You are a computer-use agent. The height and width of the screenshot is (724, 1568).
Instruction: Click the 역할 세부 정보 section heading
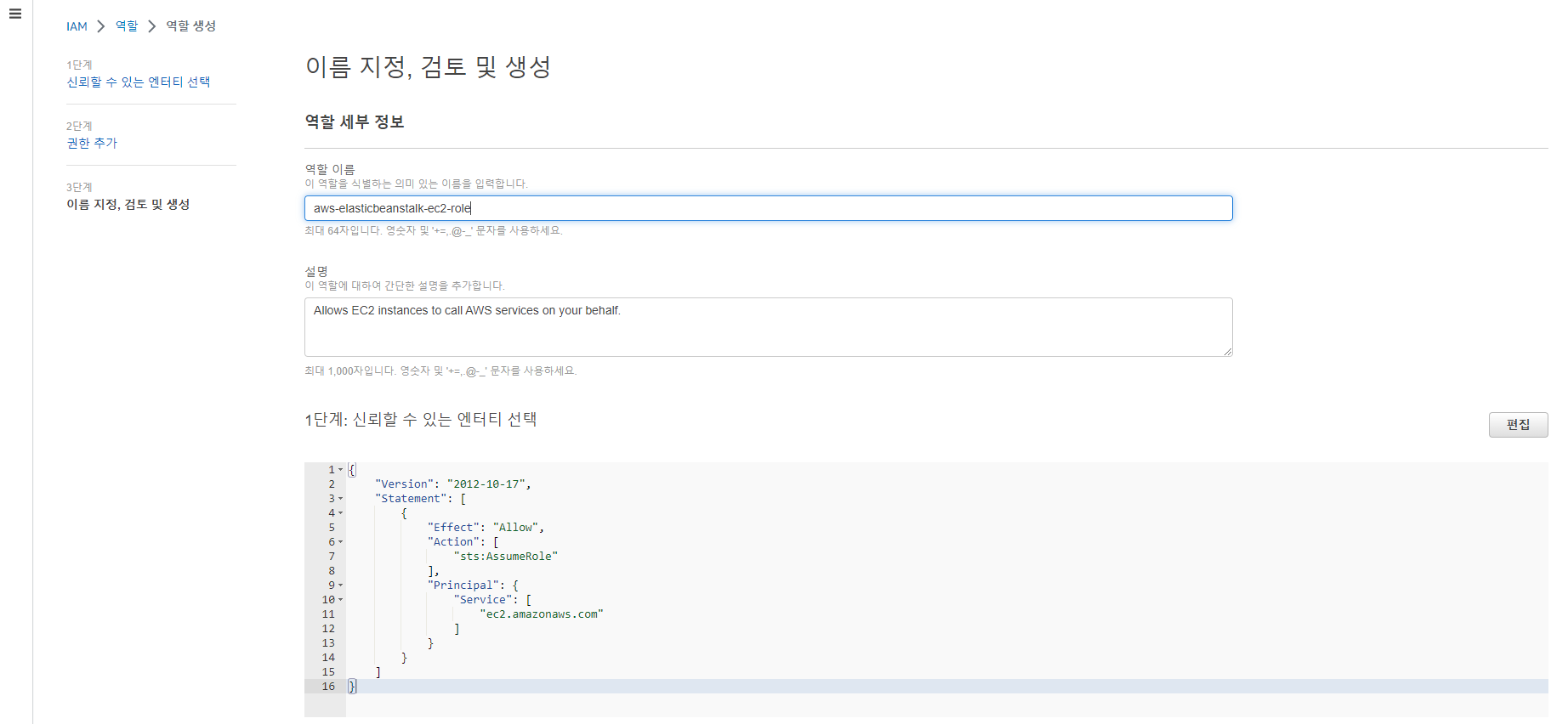(355, 122)
